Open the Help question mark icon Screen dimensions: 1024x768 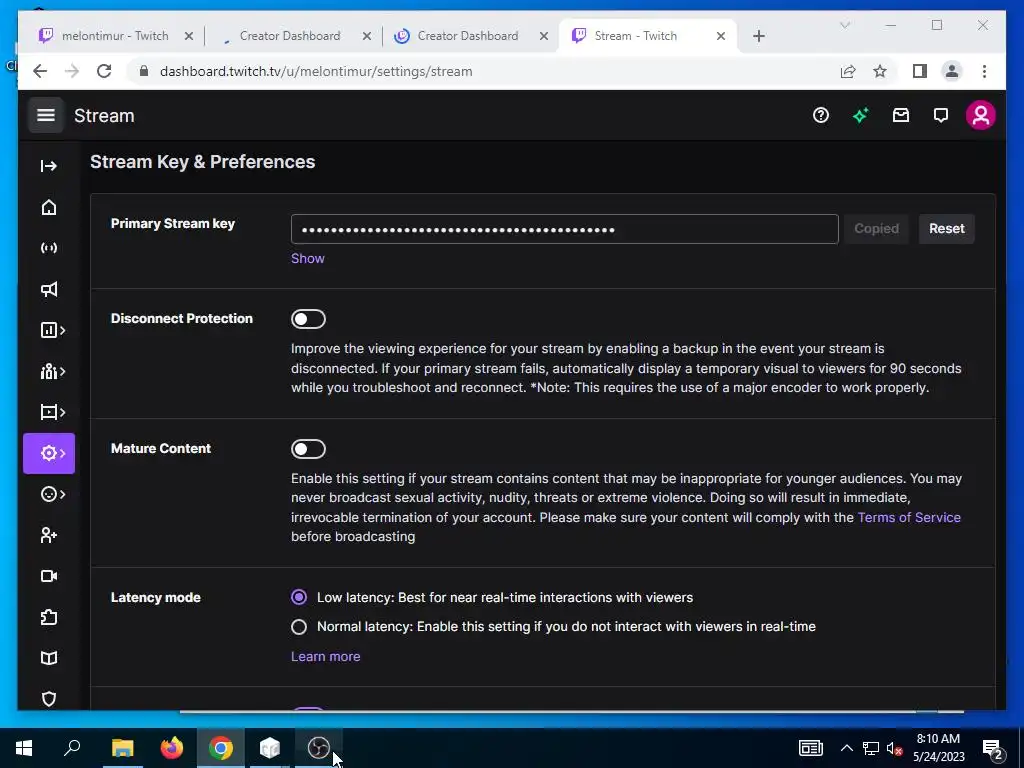click(x=821, y=116)
